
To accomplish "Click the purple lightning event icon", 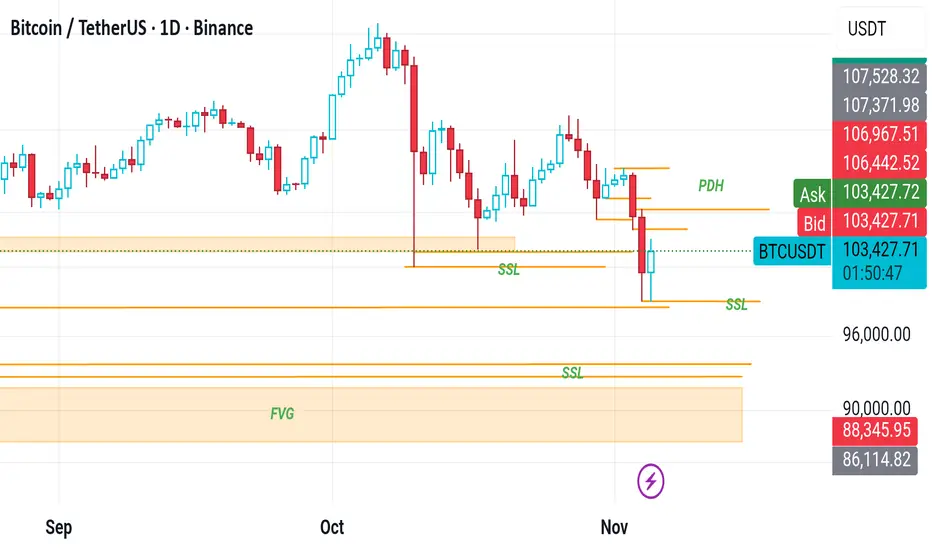I will click(x=651, y=481).
